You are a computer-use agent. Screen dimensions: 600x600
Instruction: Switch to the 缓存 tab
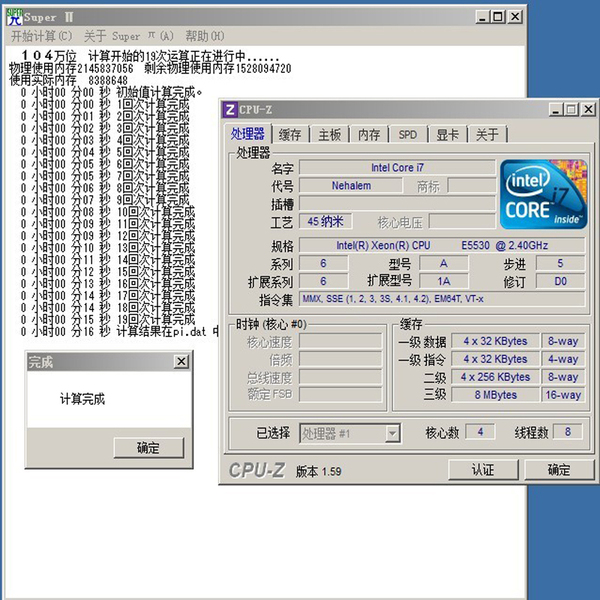tap(290, 135)
